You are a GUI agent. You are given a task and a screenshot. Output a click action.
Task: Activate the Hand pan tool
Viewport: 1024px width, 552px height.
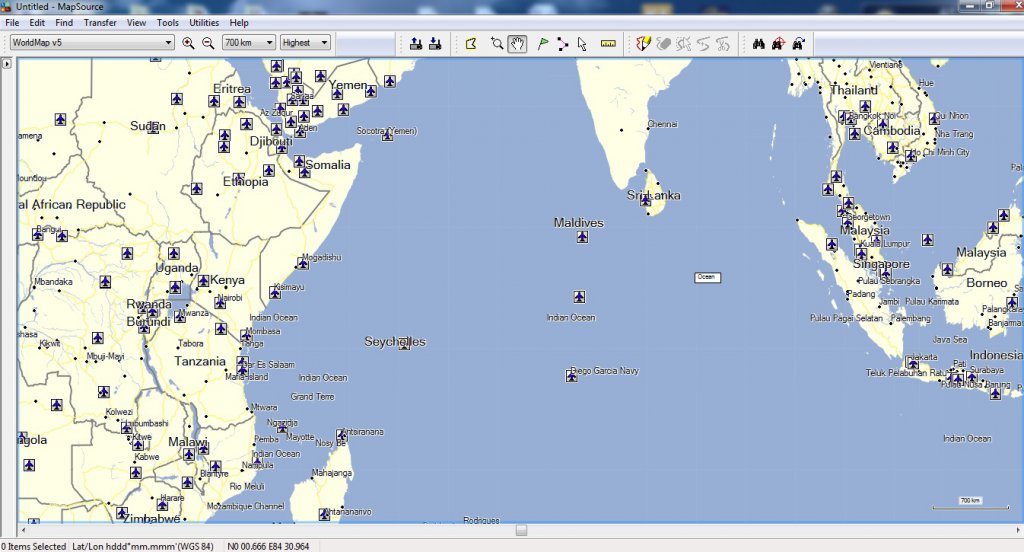pyautogui.click(x=517, y=43)
